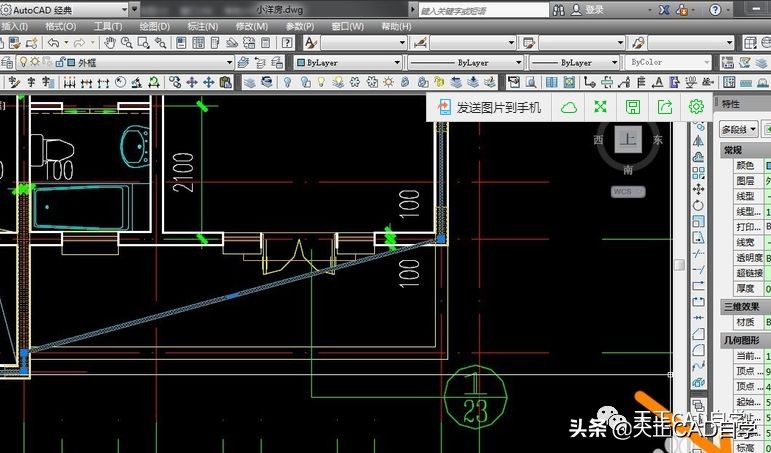Viewport: 771px width, 453px height.
Task: Click the Zoom Window tool
Action: (x=143, y=43)
